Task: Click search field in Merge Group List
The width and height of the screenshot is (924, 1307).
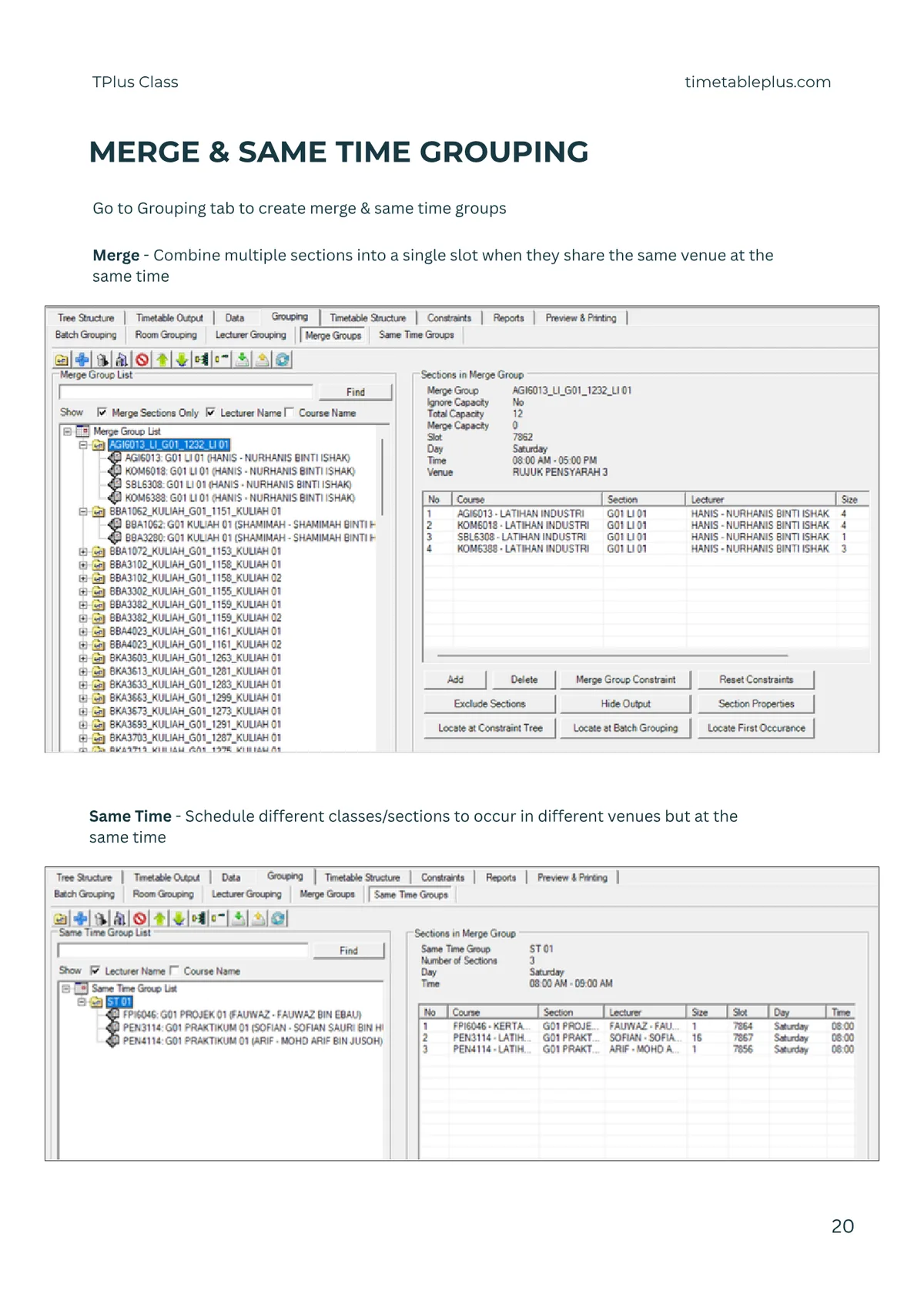Action: [186, 392]
